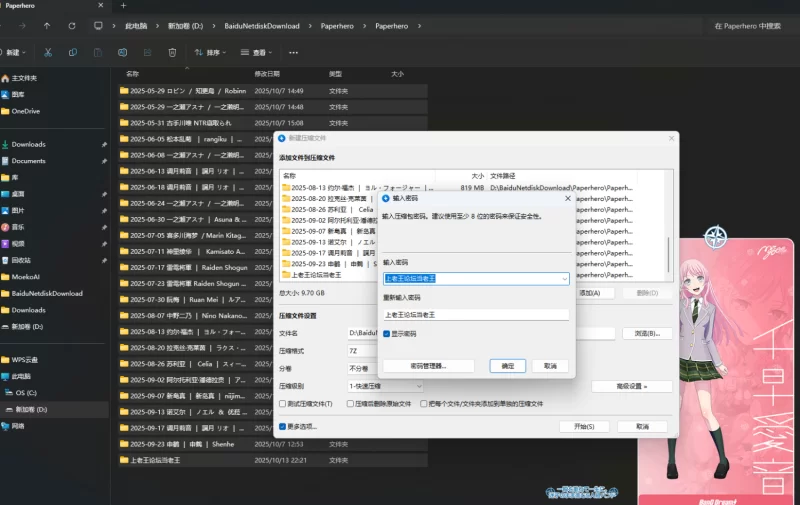Click 确定 in the password dialog

(507, 366)
